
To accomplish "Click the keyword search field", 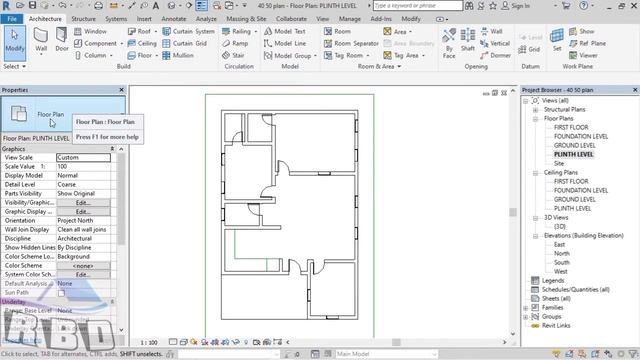I will pyautogui.click(x=418, y=6).
